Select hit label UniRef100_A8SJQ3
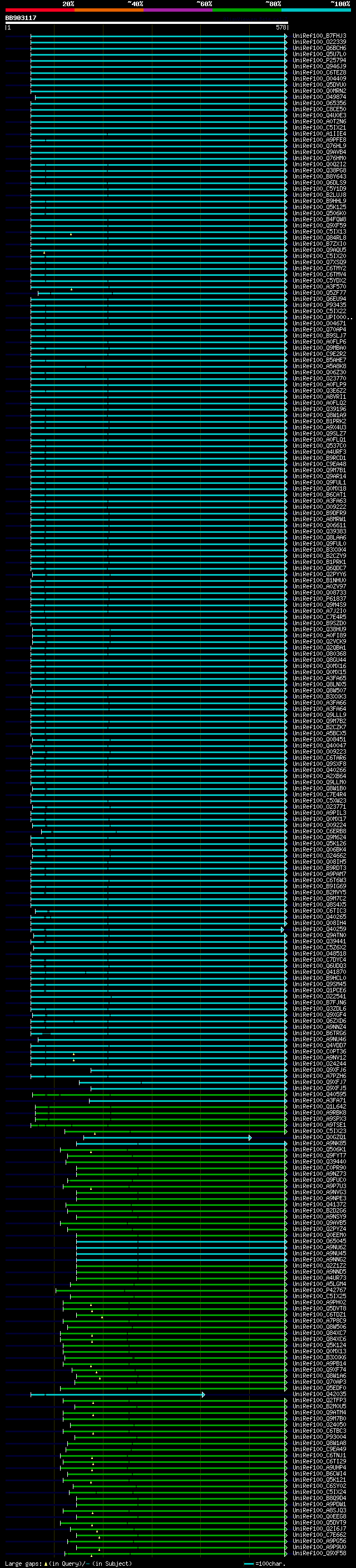The height and width of the screenshot is (1568, 356). (319, 1511)
